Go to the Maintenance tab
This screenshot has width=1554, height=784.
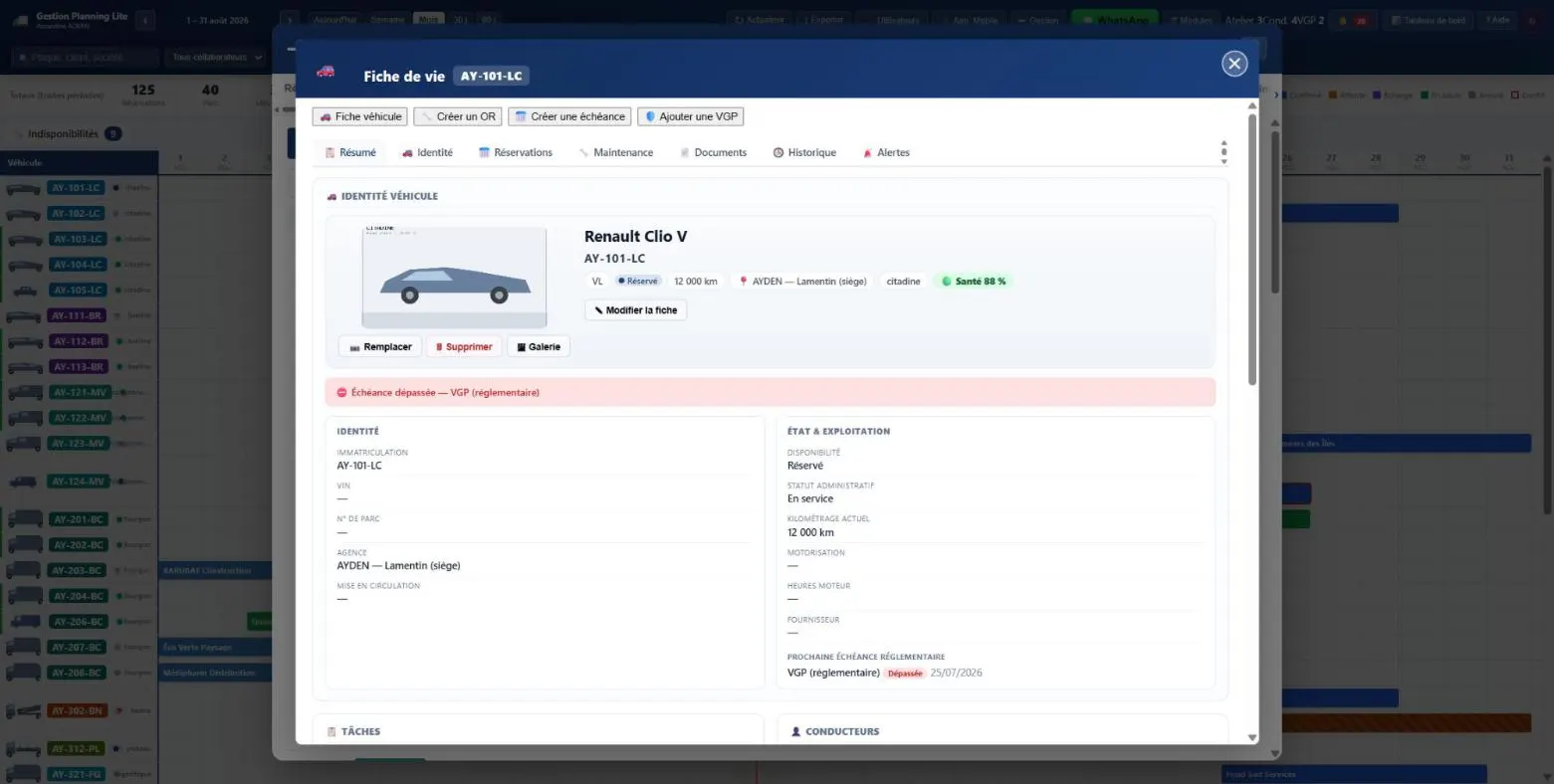pyautogui.click(x=615, y=152)
